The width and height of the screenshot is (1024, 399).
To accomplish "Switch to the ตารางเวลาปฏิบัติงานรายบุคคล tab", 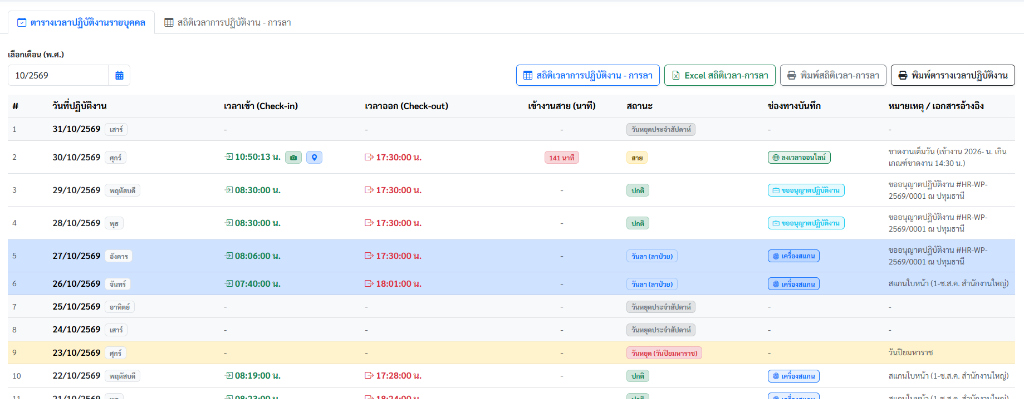I will pyautogui.click(x=82, y=22).
